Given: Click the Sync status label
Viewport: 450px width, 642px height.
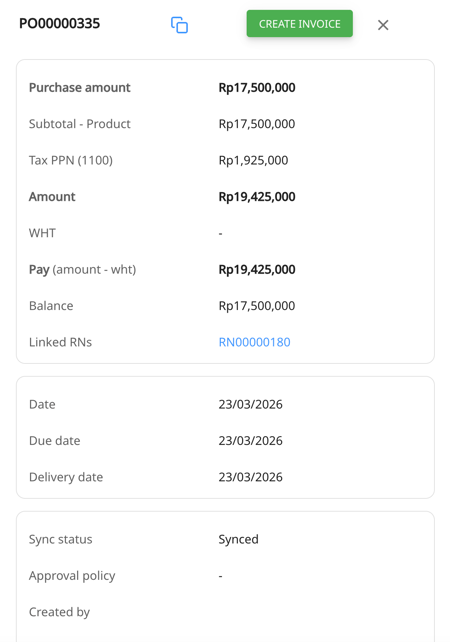Looking at the screenshot, I should click(61, 539).
